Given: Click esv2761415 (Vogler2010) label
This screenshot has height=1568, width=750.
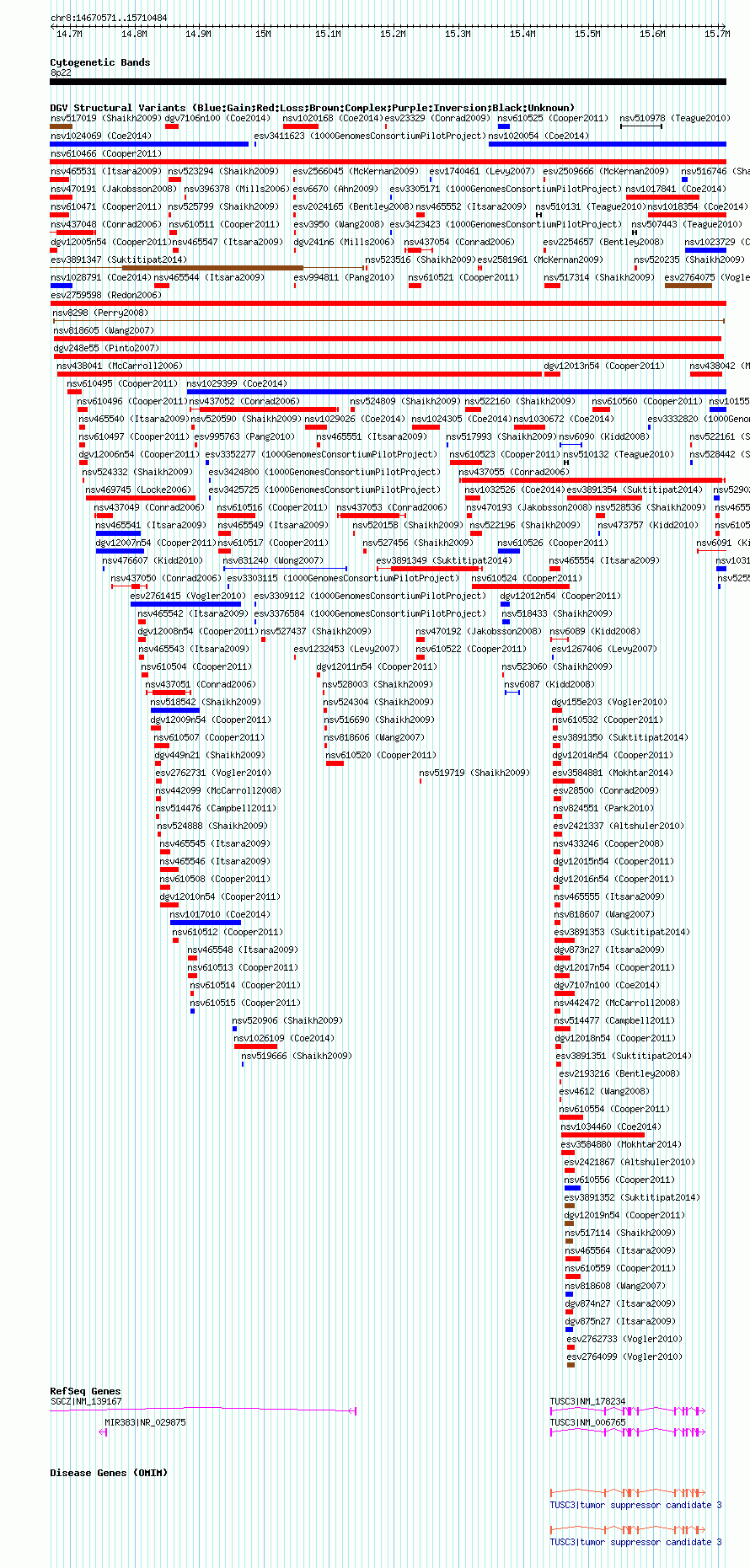Looking at the screenshot, I should [x=188, y=596].
